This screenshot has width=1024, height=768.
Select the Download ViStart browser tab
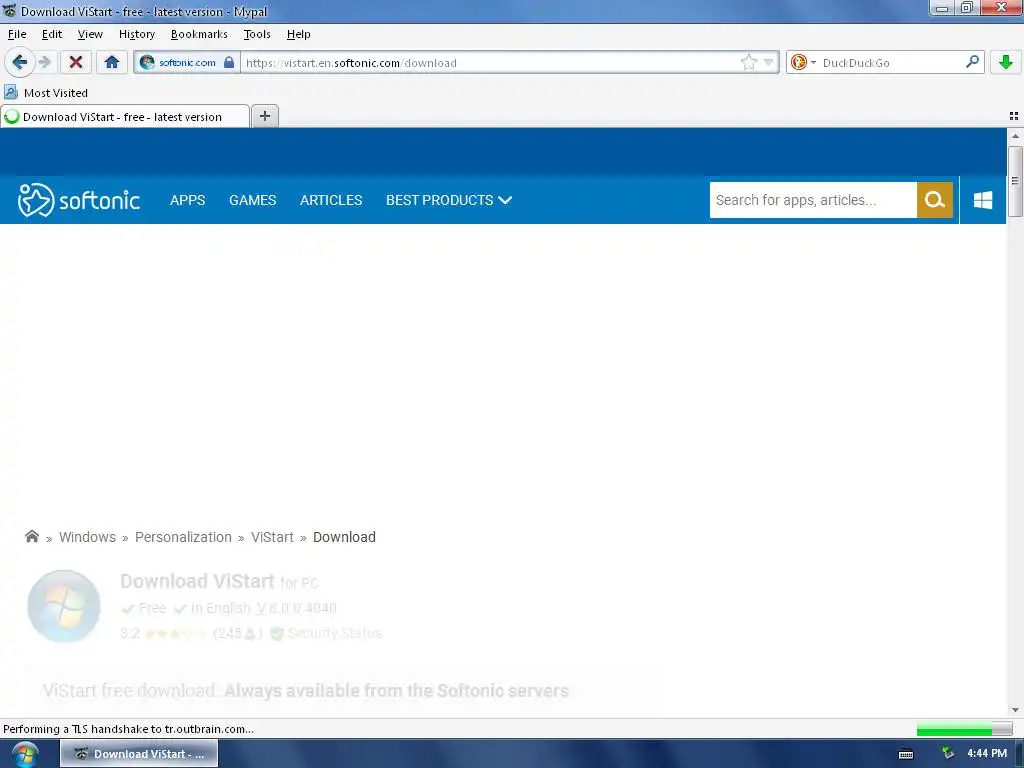(124, 116)
